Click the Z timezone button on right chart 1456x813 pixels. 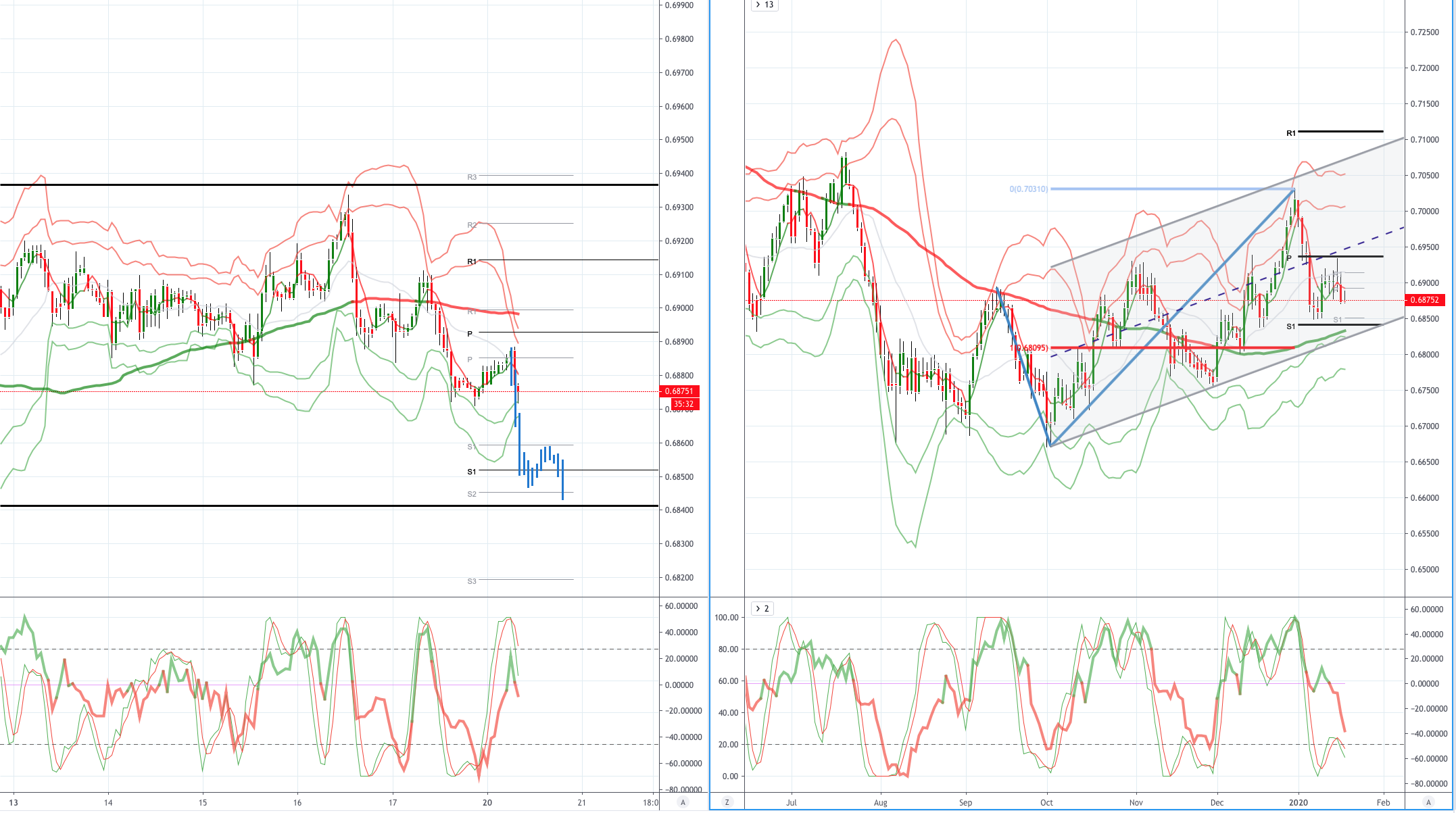(727, 802)
